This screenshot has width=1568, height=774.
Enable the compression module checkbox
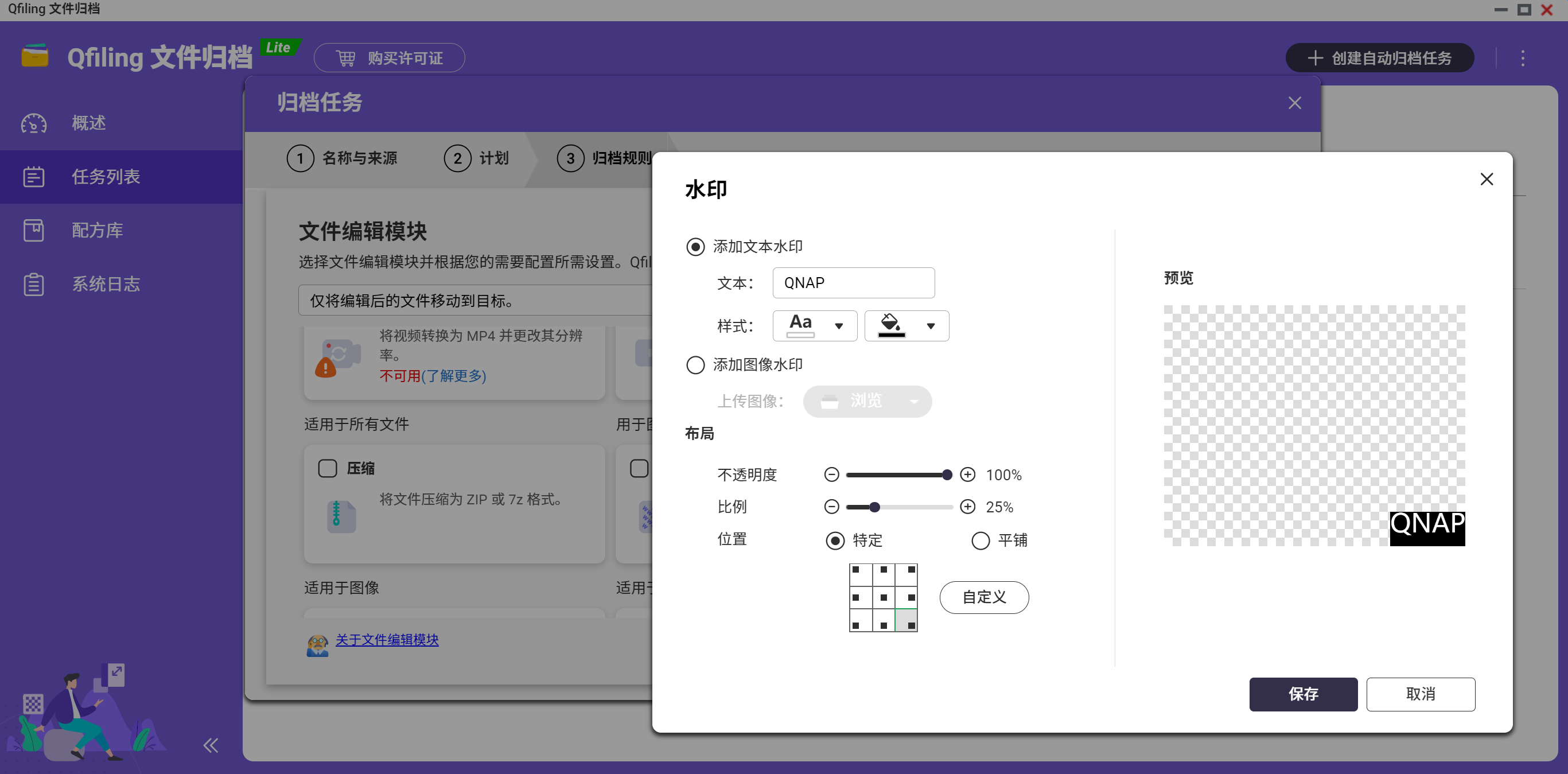[328, 469]
